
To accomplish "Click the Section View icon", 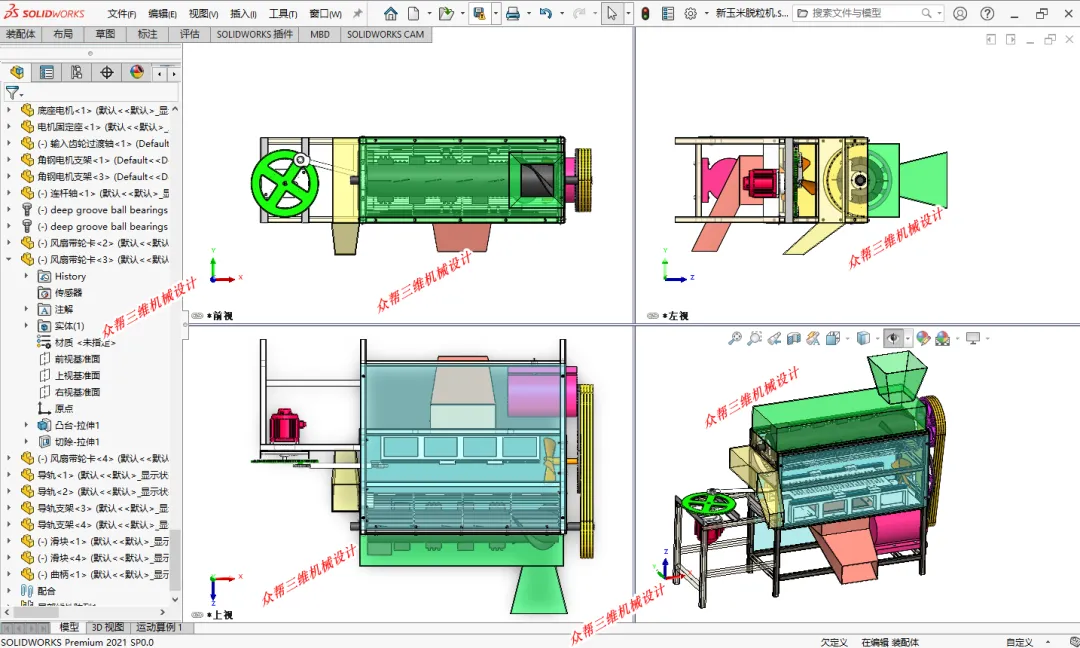I will pos(793,338).
